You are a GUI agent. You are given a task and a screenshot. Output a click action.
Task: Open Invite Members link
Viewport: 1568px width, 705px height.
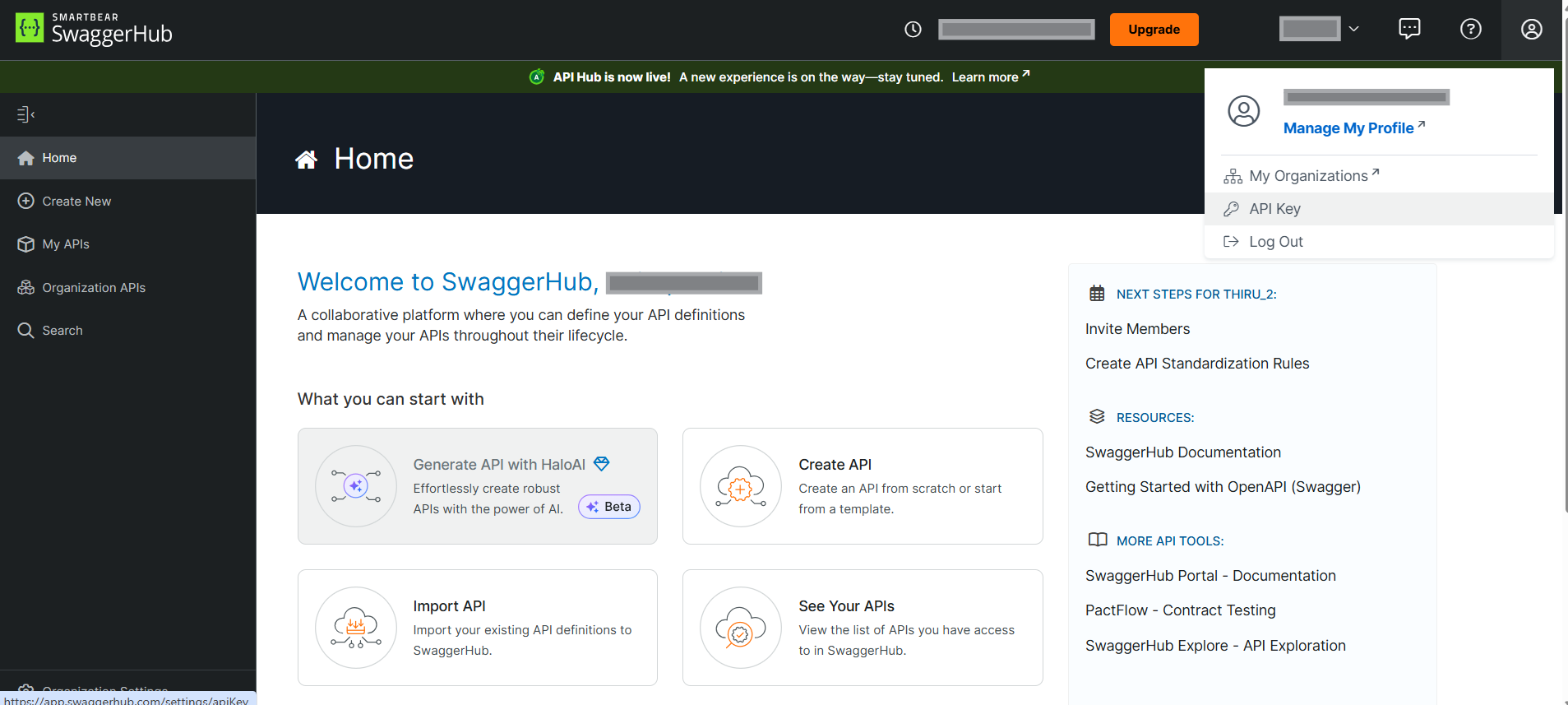[x=1137, y=329]
